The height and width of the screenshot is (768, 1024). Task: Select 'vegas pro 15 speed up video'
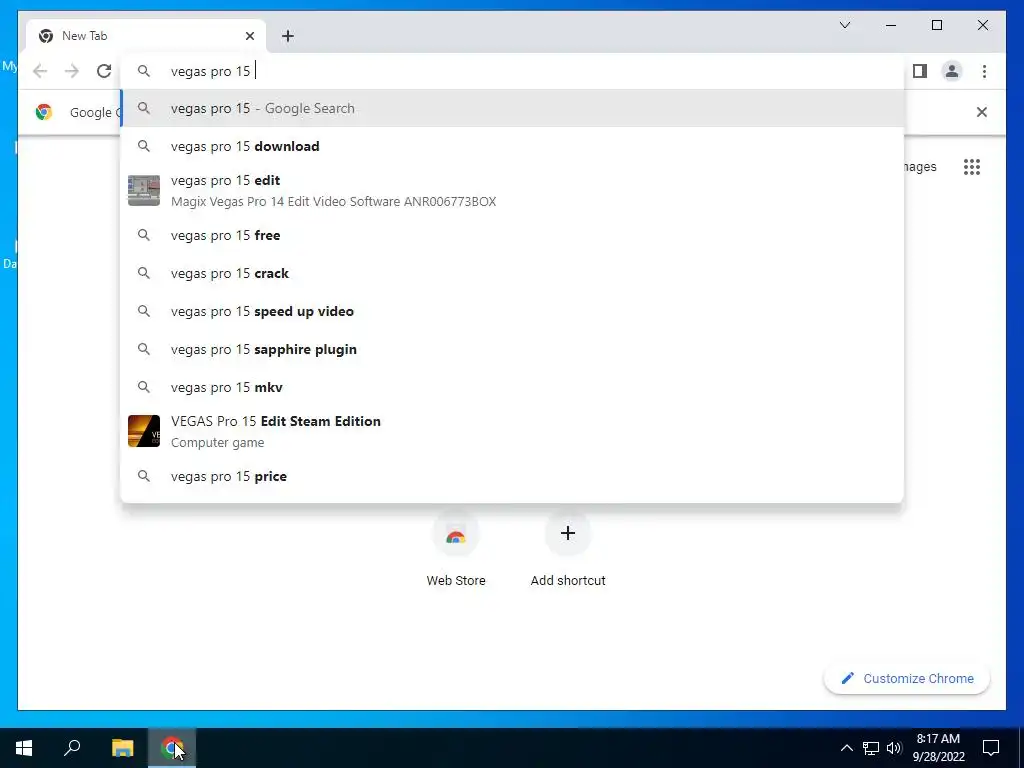pyautogui.click(x=513, y=311)
